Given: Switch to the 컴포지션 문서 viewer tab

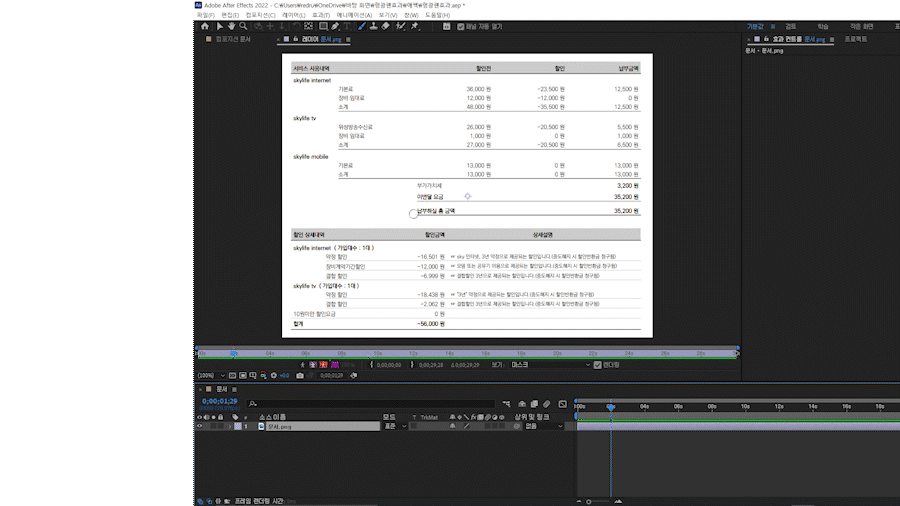Looking at the screenshot, I should click(233, 39).
